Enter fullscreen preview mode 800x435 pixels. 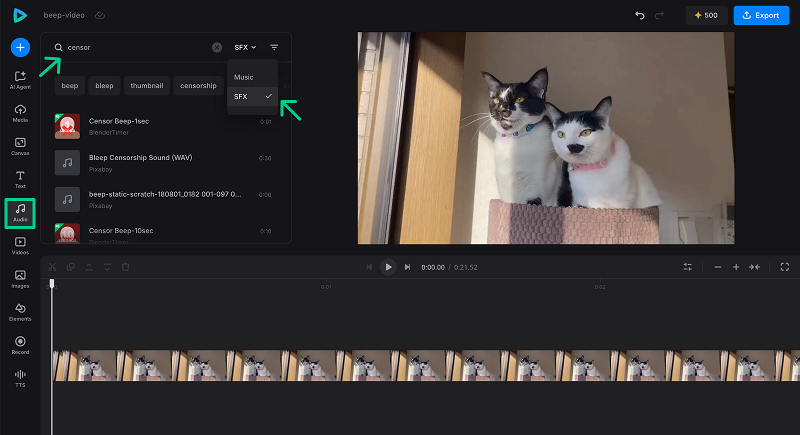(x=785, y=267)
